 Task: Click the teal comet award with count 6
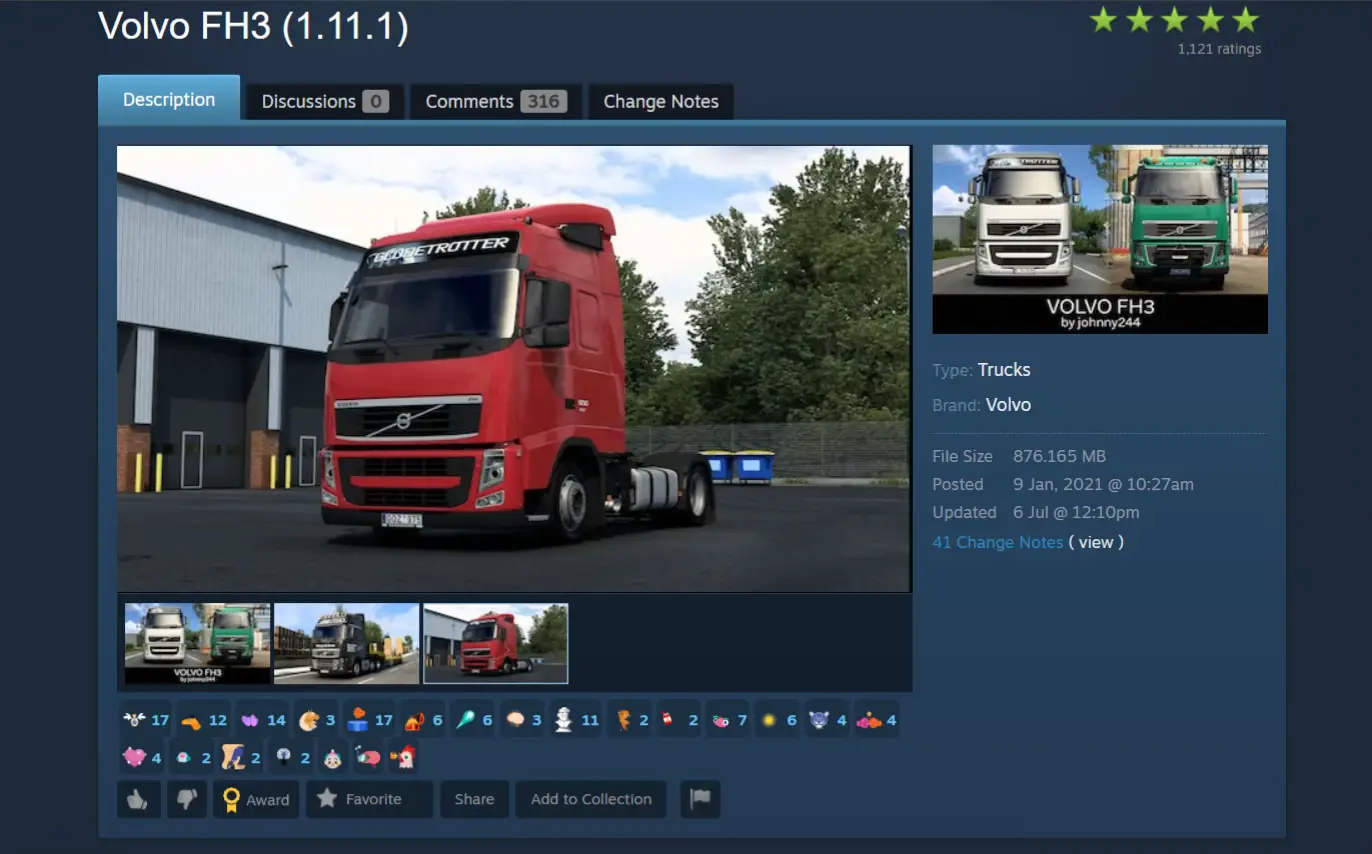tap(473, 719)
